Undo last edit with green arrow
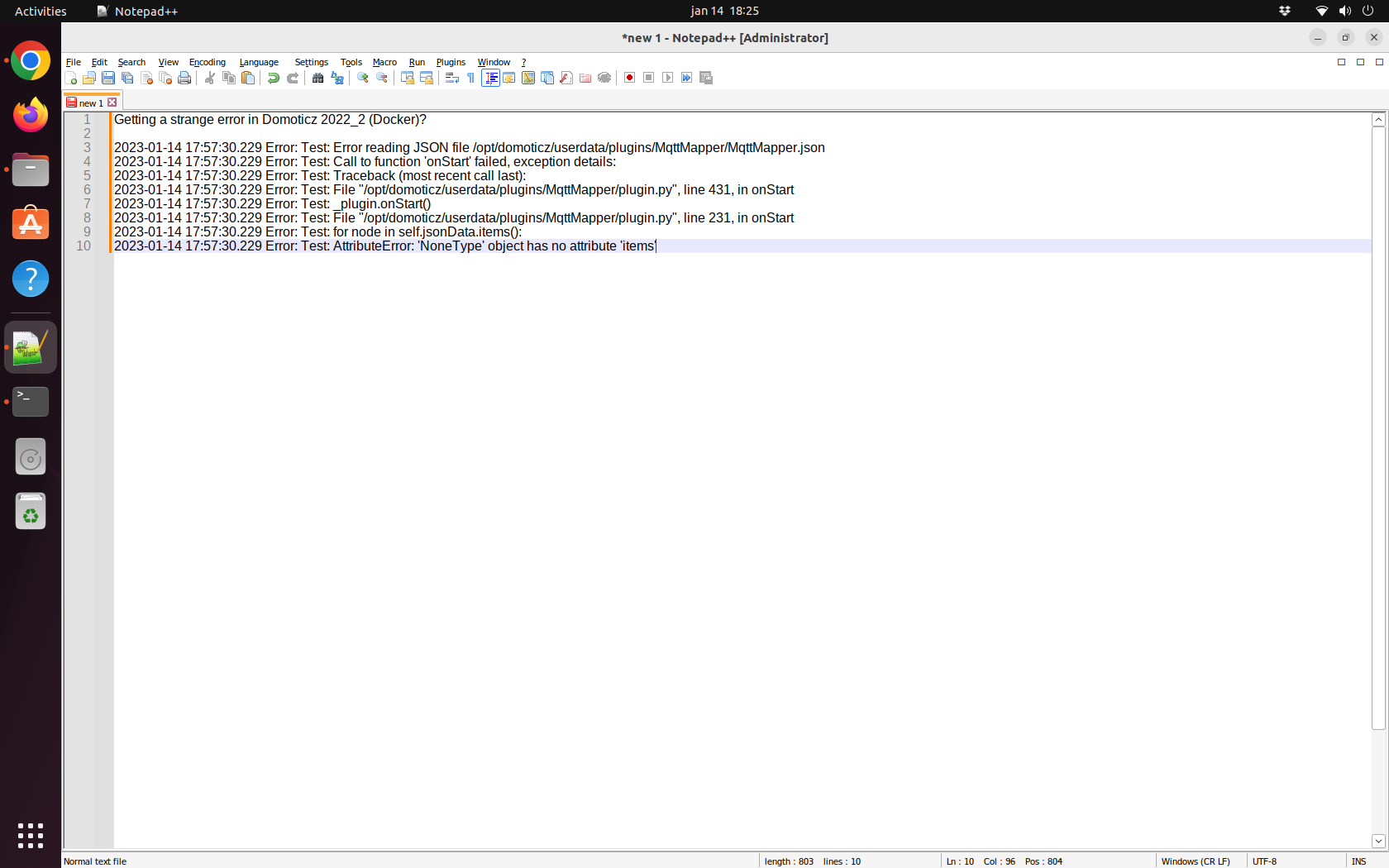 click(274, 78)
